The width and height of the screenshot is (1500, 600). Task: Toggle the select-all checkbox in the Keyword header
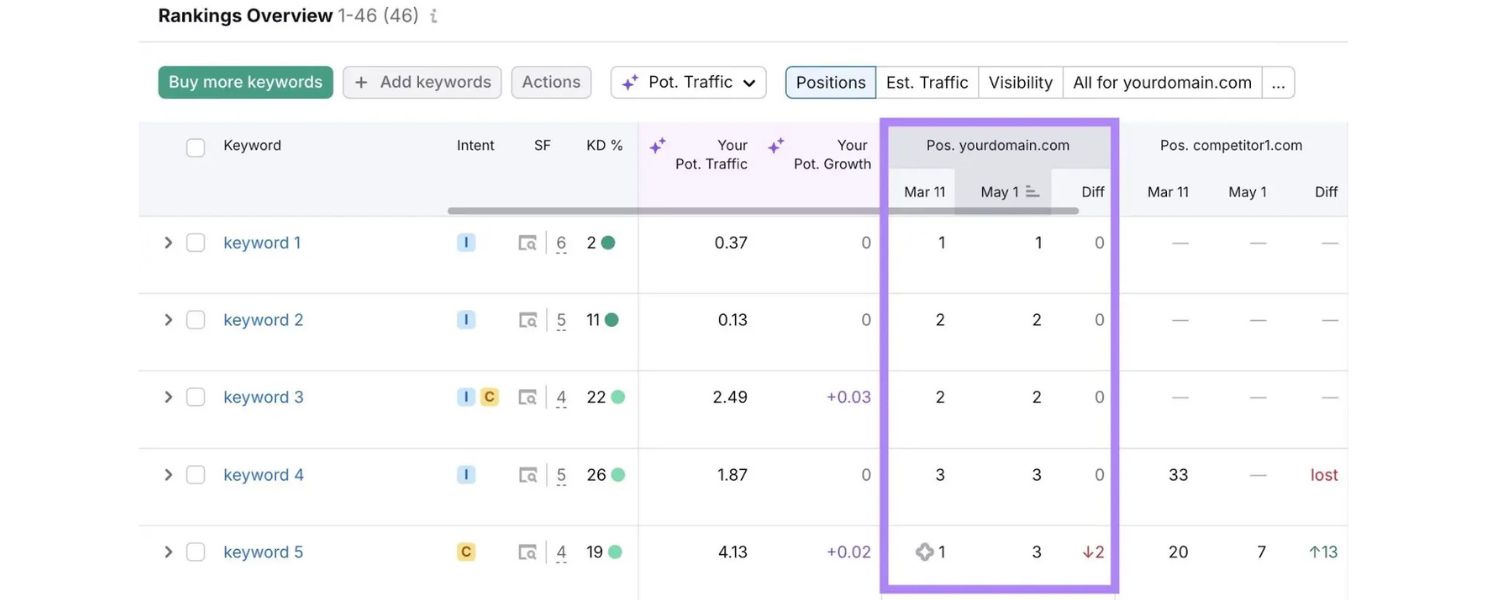pyautogui.click(x=196, y=148)
